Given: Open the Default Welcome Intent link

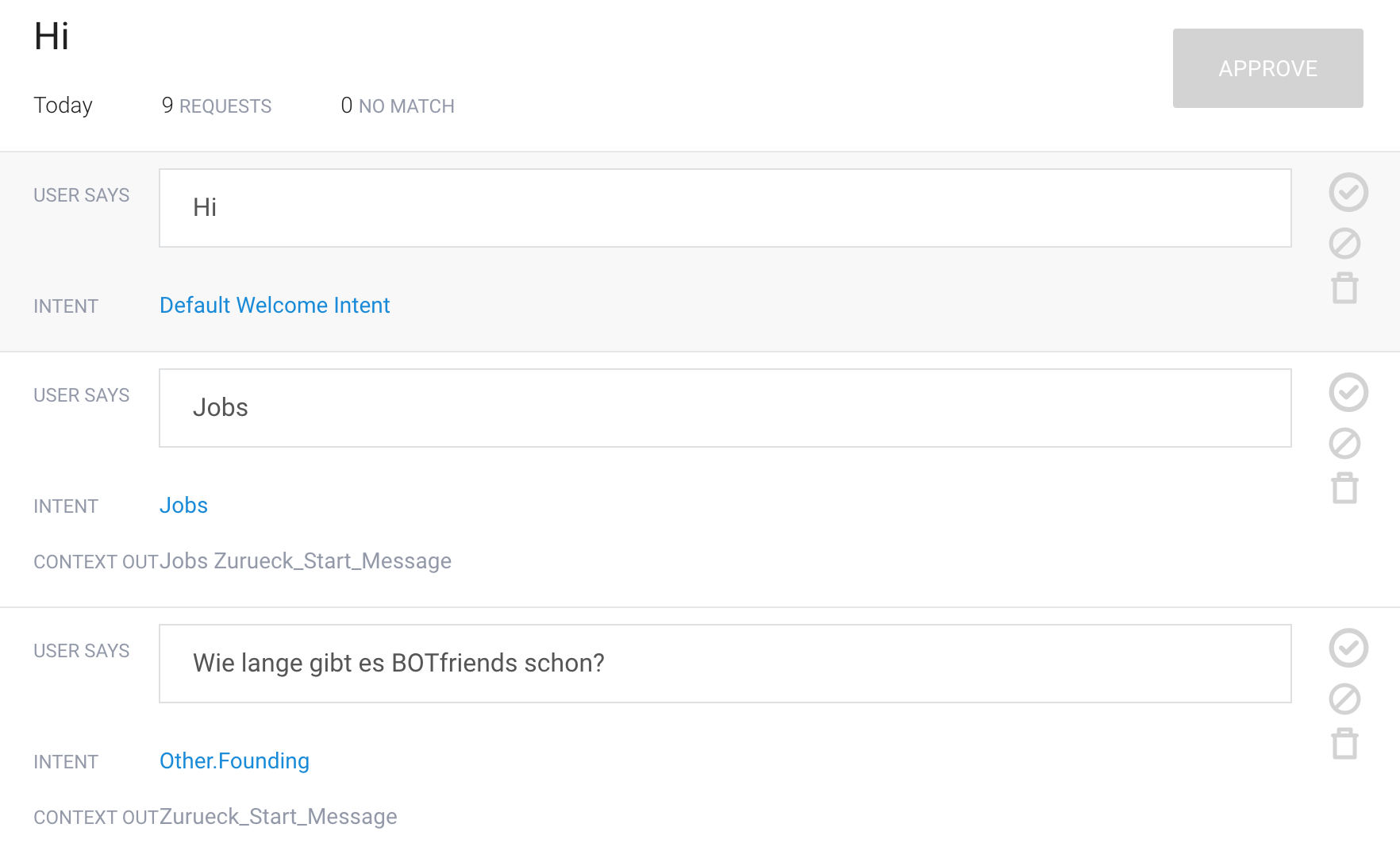Looking at the screenshot, I should coord(275,306).
